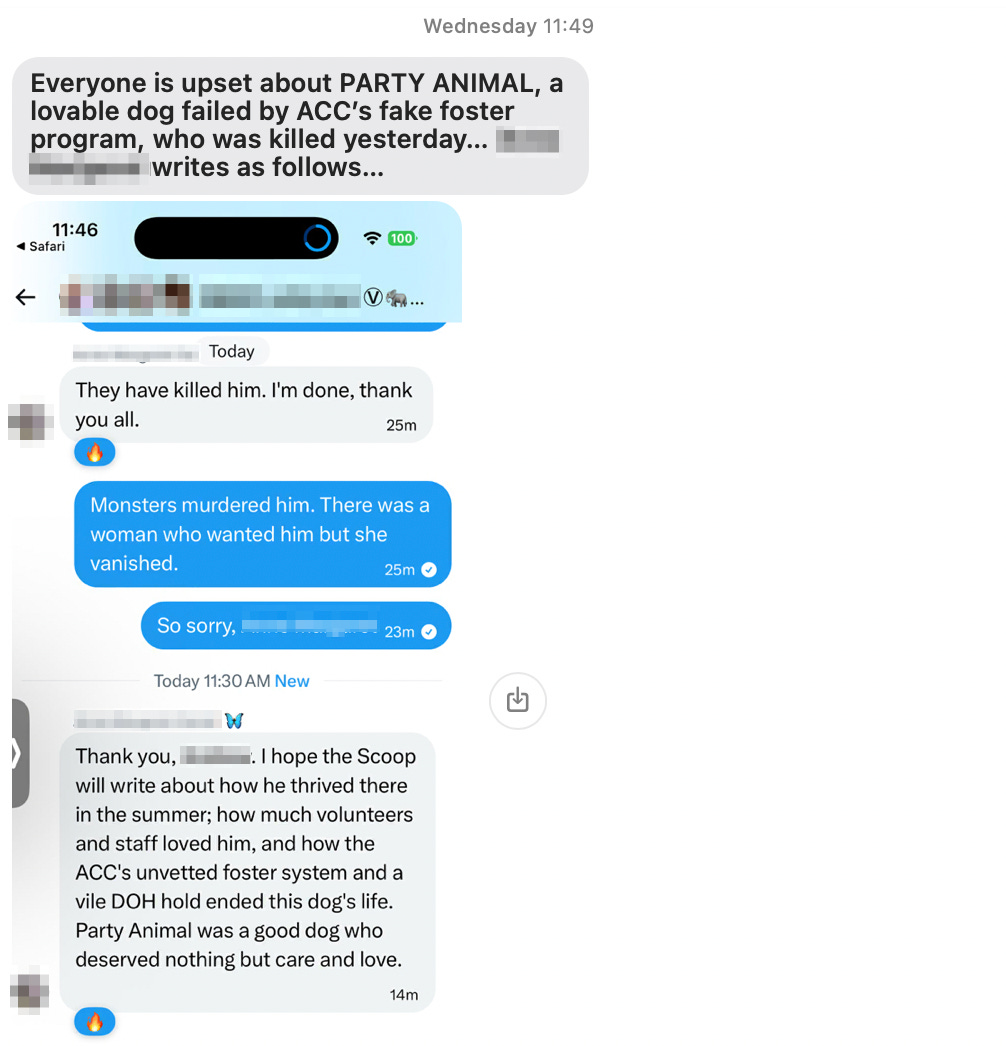Expand the side panel handle on left edge
The width and height of the screenshot is (1006, 1046).
pyautogui.click(x=20, y=753)
